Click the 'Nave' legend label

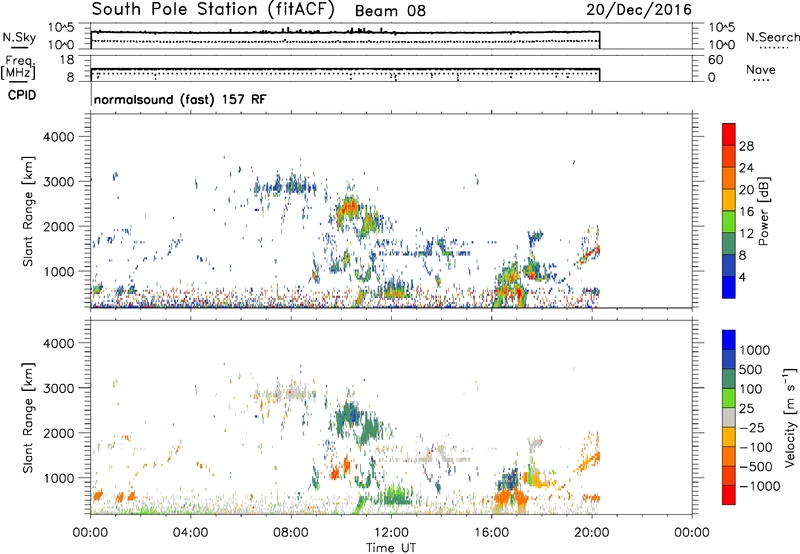pos(761,69)
